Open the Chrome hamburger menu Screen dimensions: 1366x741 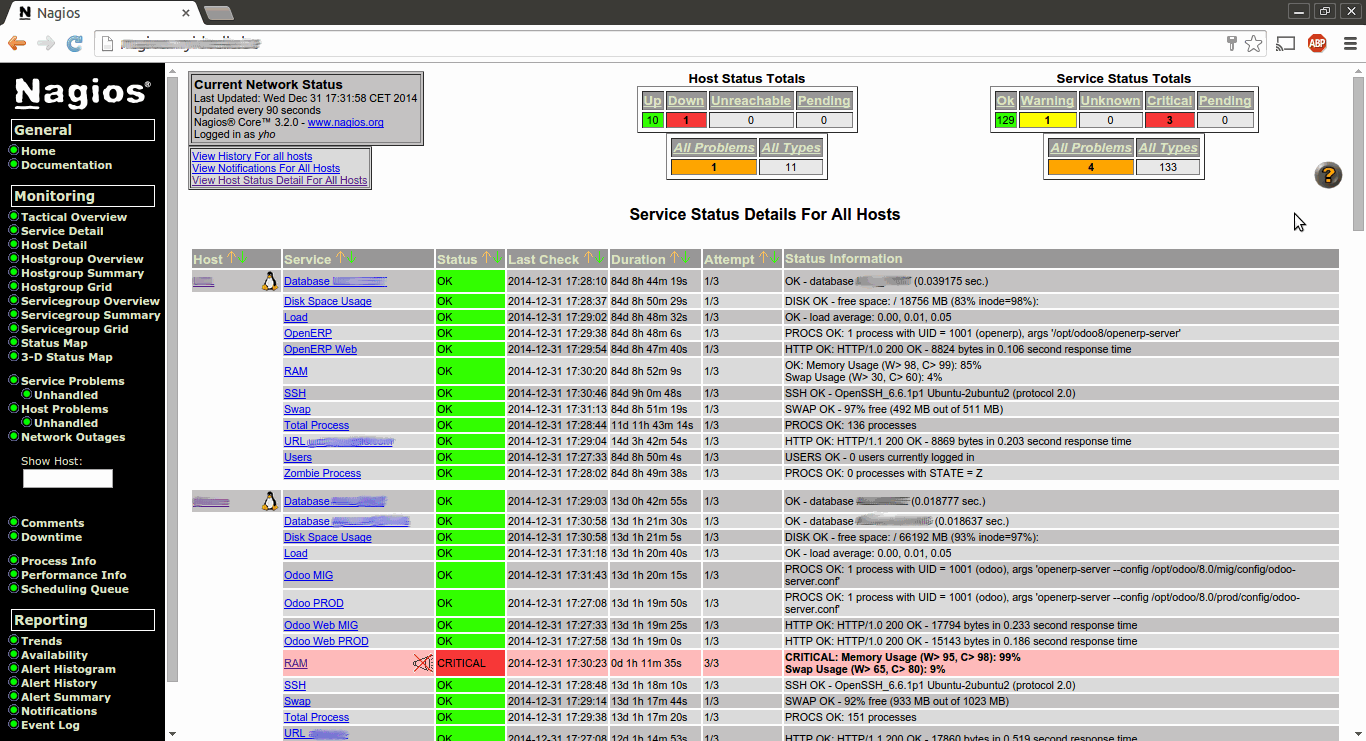click(1350, 43)
